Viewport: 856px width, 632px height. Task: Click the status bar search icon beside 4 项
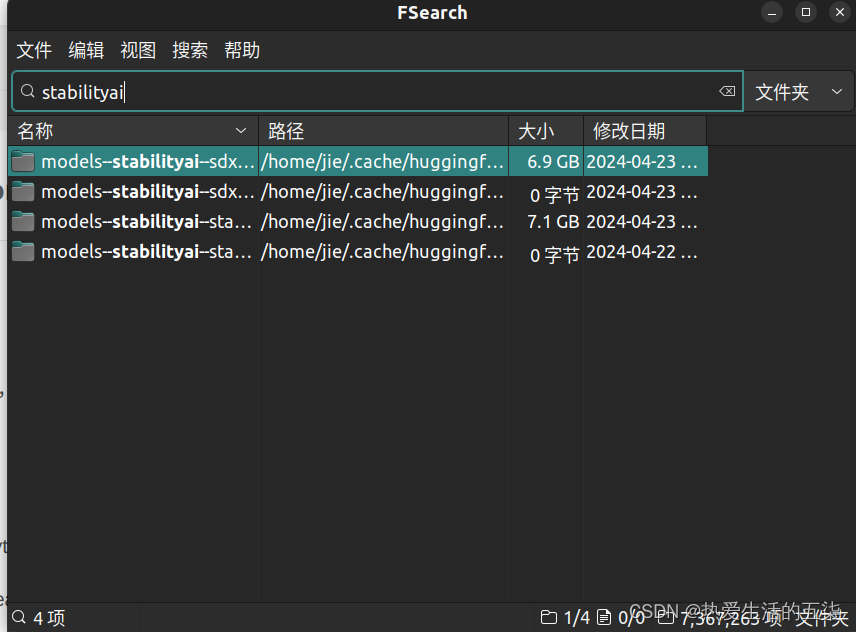pyautogui.click(x=19, y=617)
